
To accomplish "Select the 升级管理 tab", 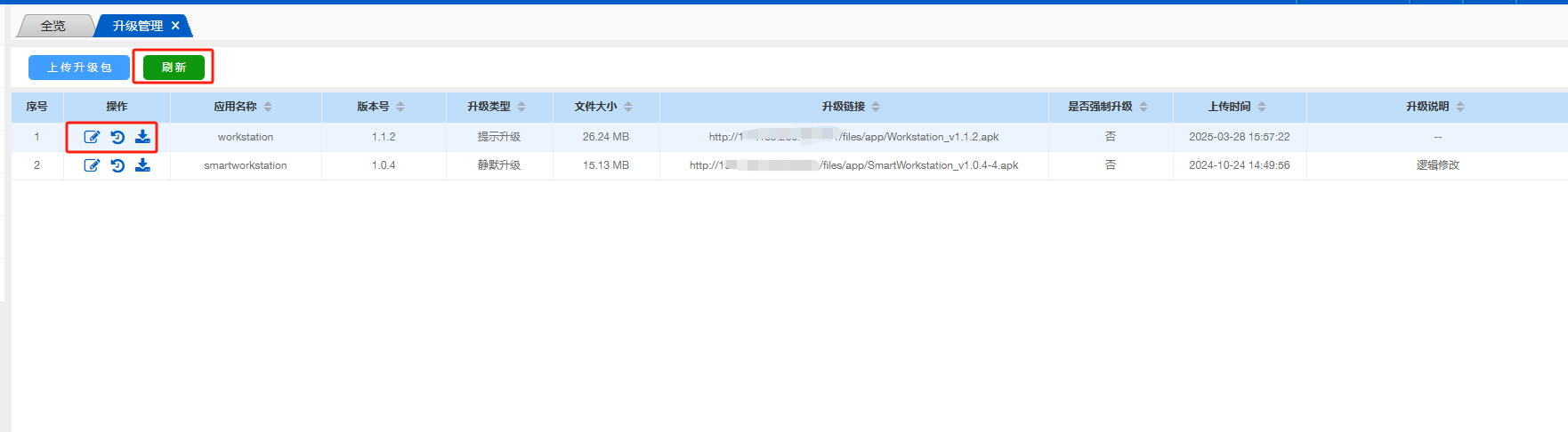I will [x=137, y=26].
